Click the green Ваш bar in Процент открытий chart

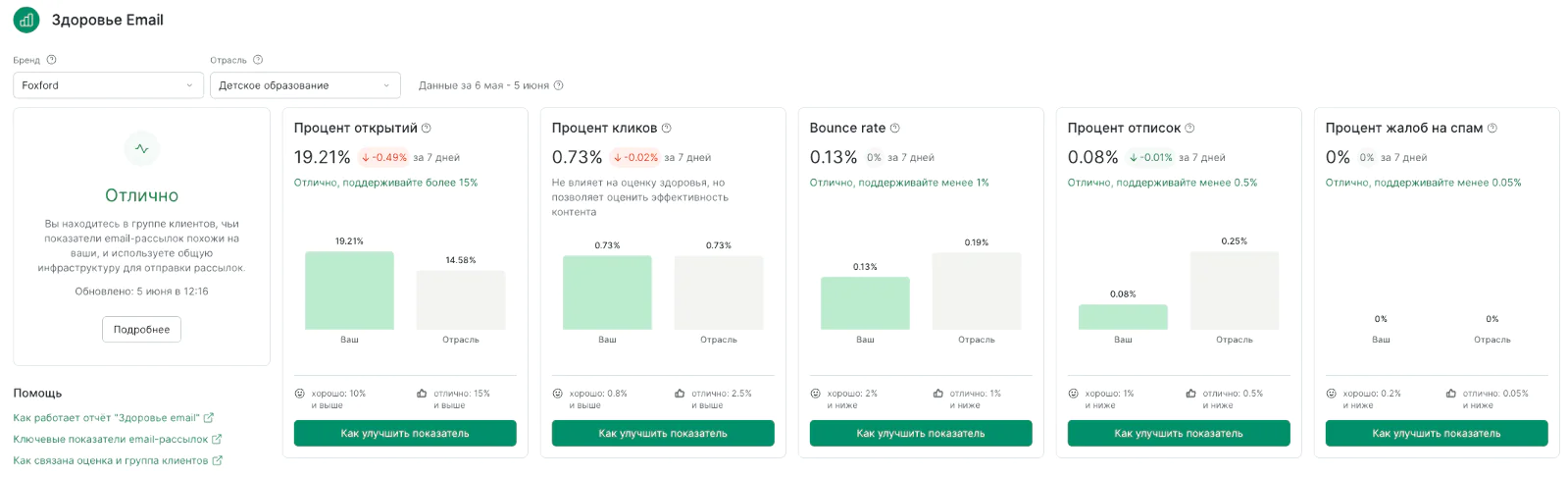click(349, 291)
